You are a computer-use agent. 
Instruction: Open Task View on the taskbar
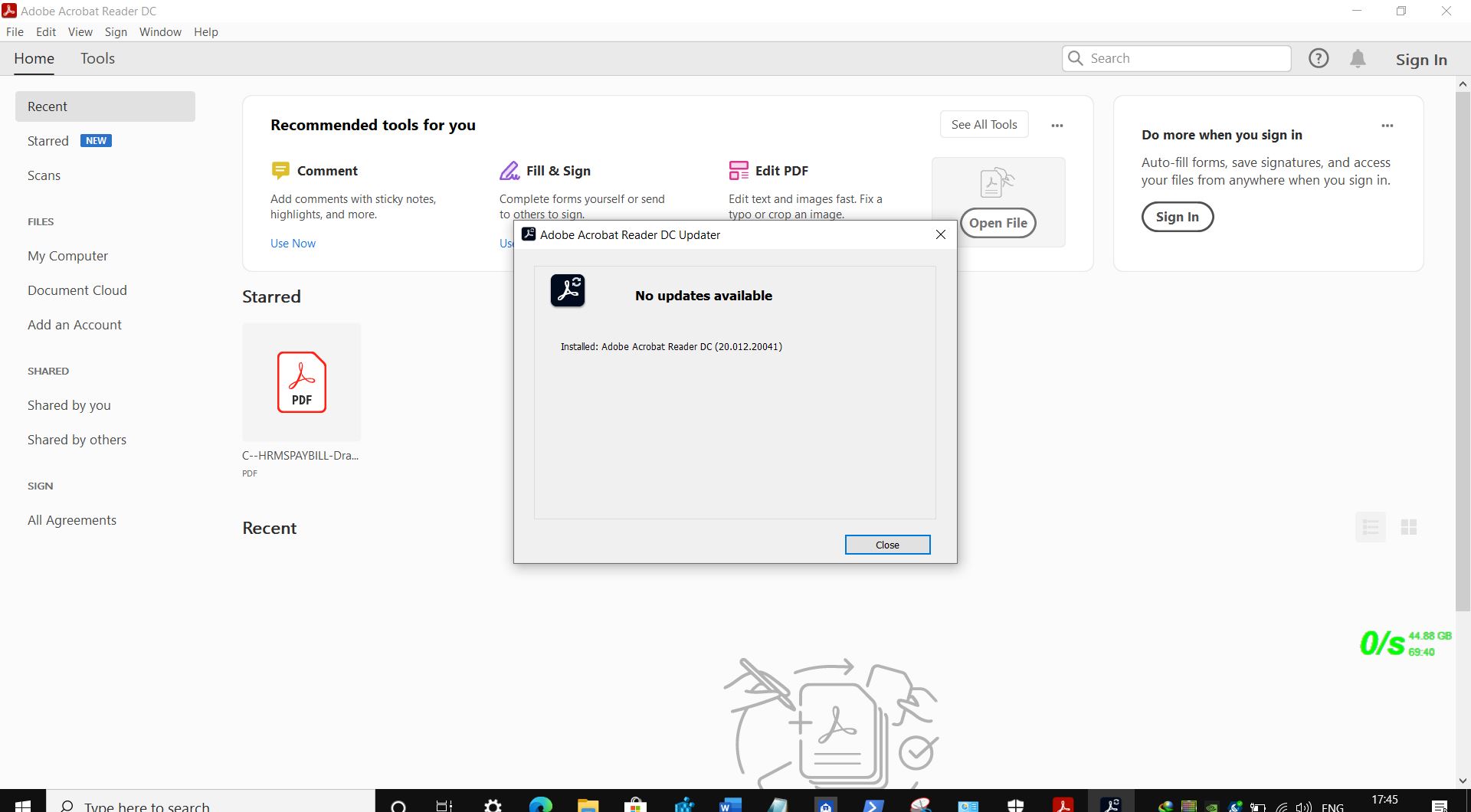coord(444,805)
